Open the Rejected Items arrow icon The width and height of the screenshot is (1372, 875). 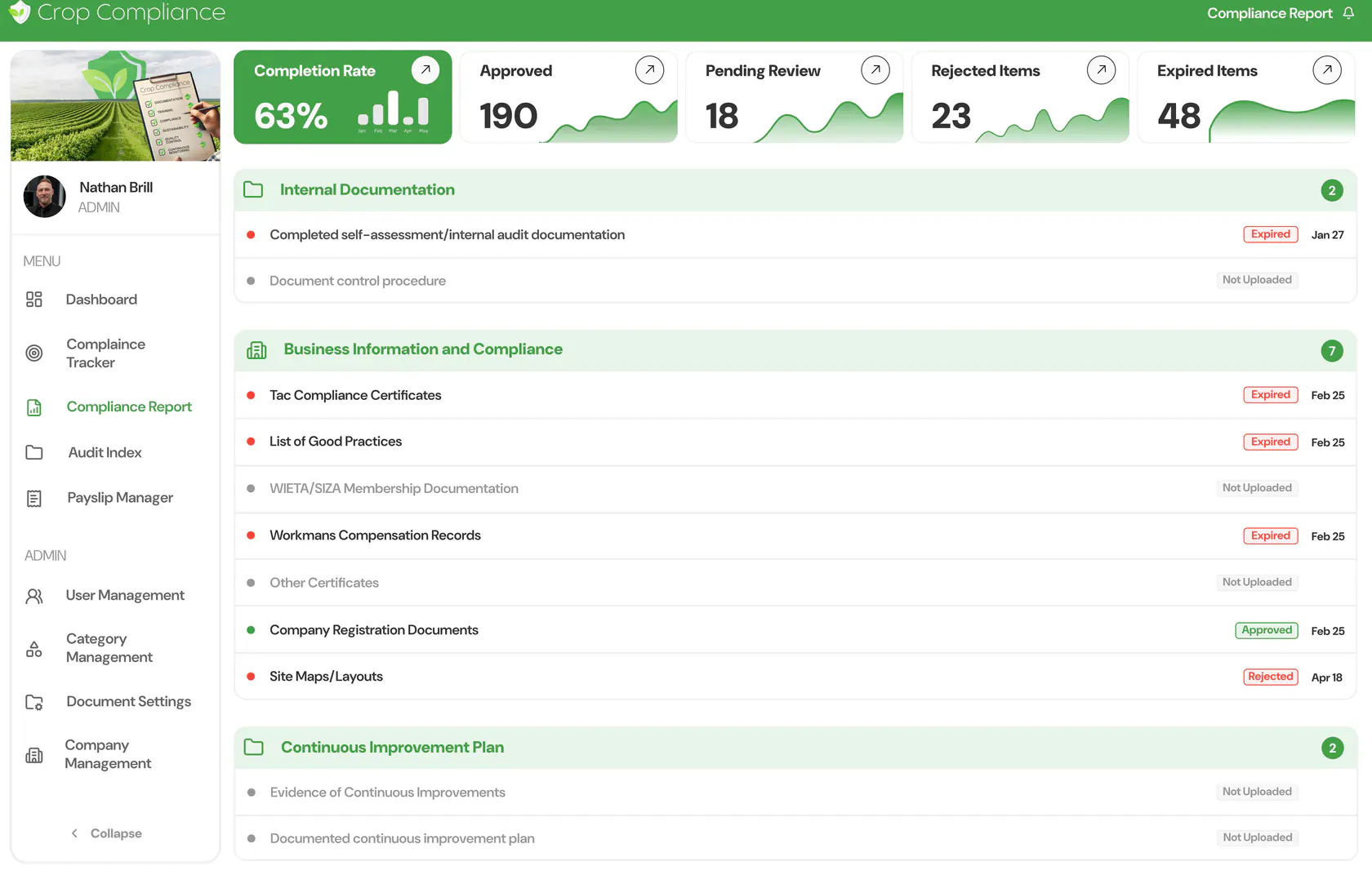pos(1101,70)
